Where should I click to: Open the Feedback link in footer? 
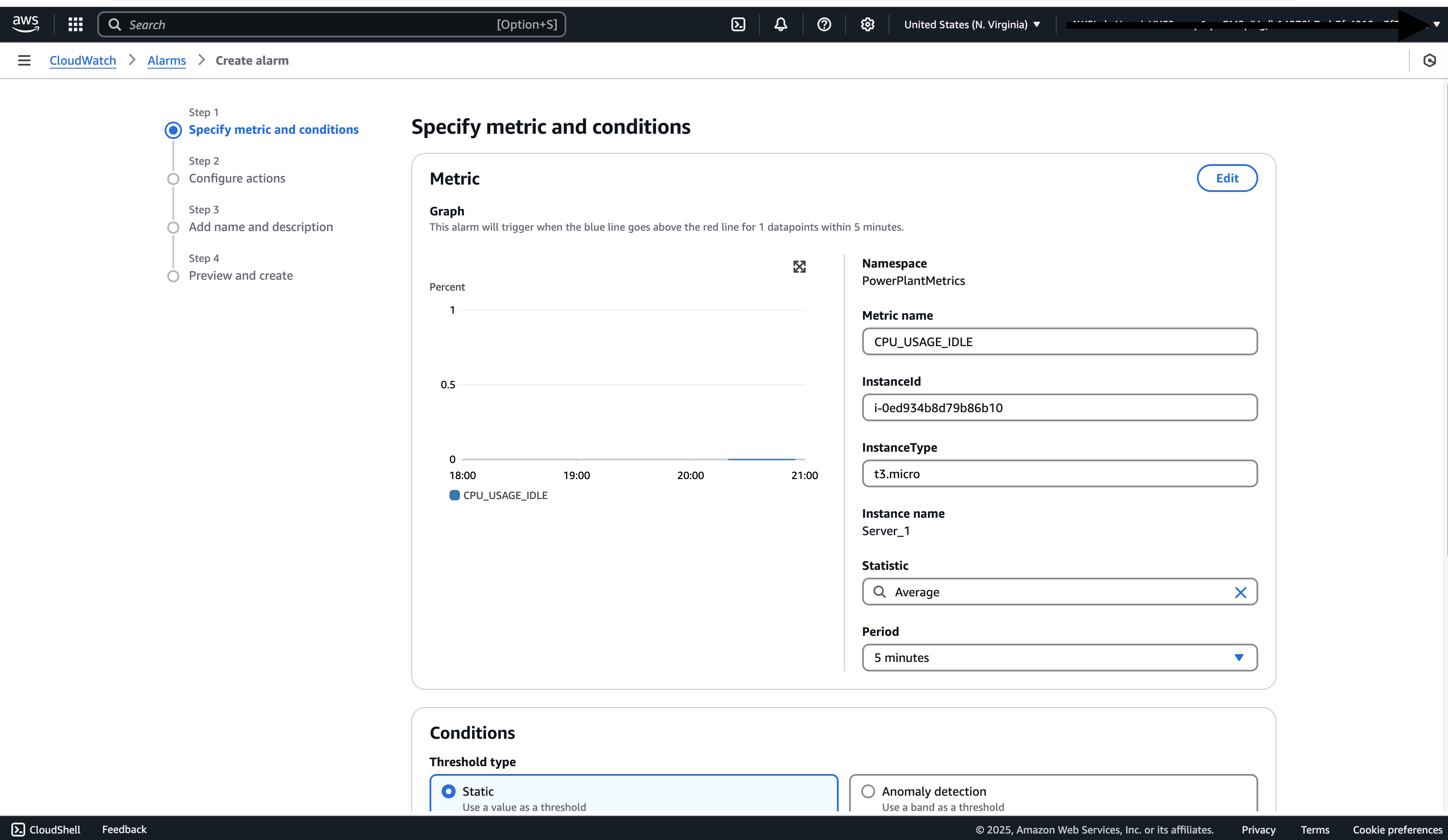tap(124, 829)
